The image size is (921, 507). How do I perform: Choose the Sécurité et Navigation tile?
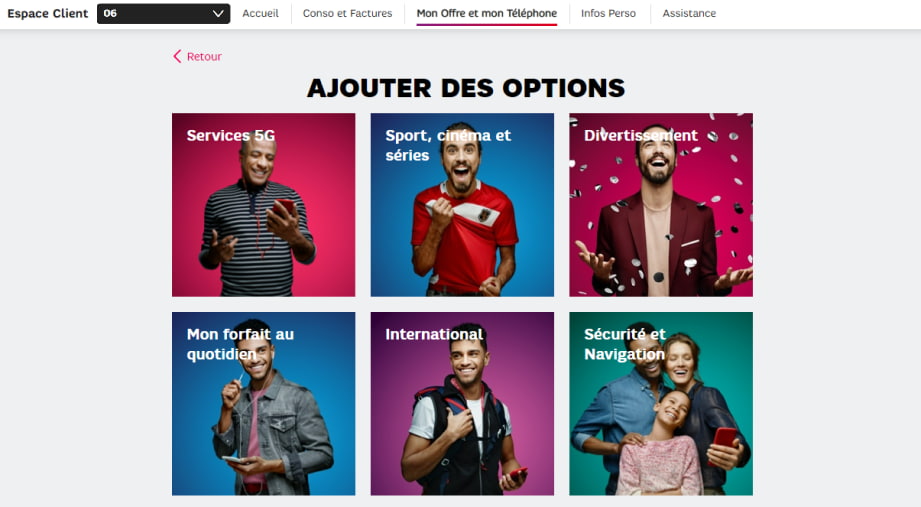[661, 404]
